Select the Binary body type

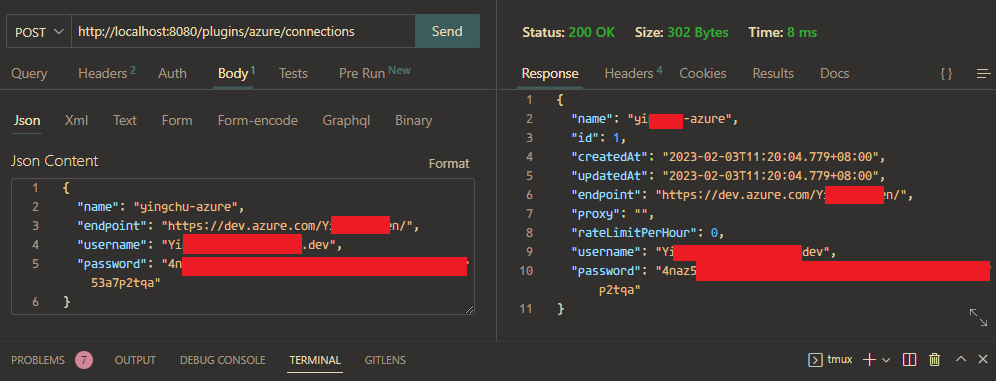414,121
